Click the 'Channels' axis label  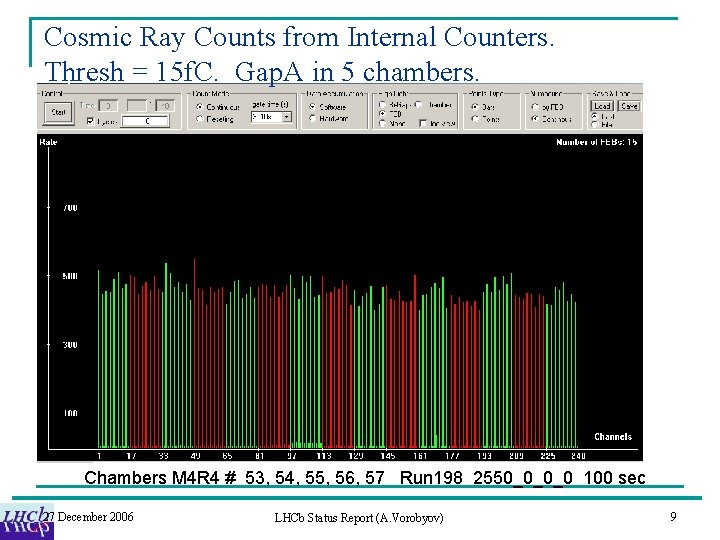pos(613,437)
